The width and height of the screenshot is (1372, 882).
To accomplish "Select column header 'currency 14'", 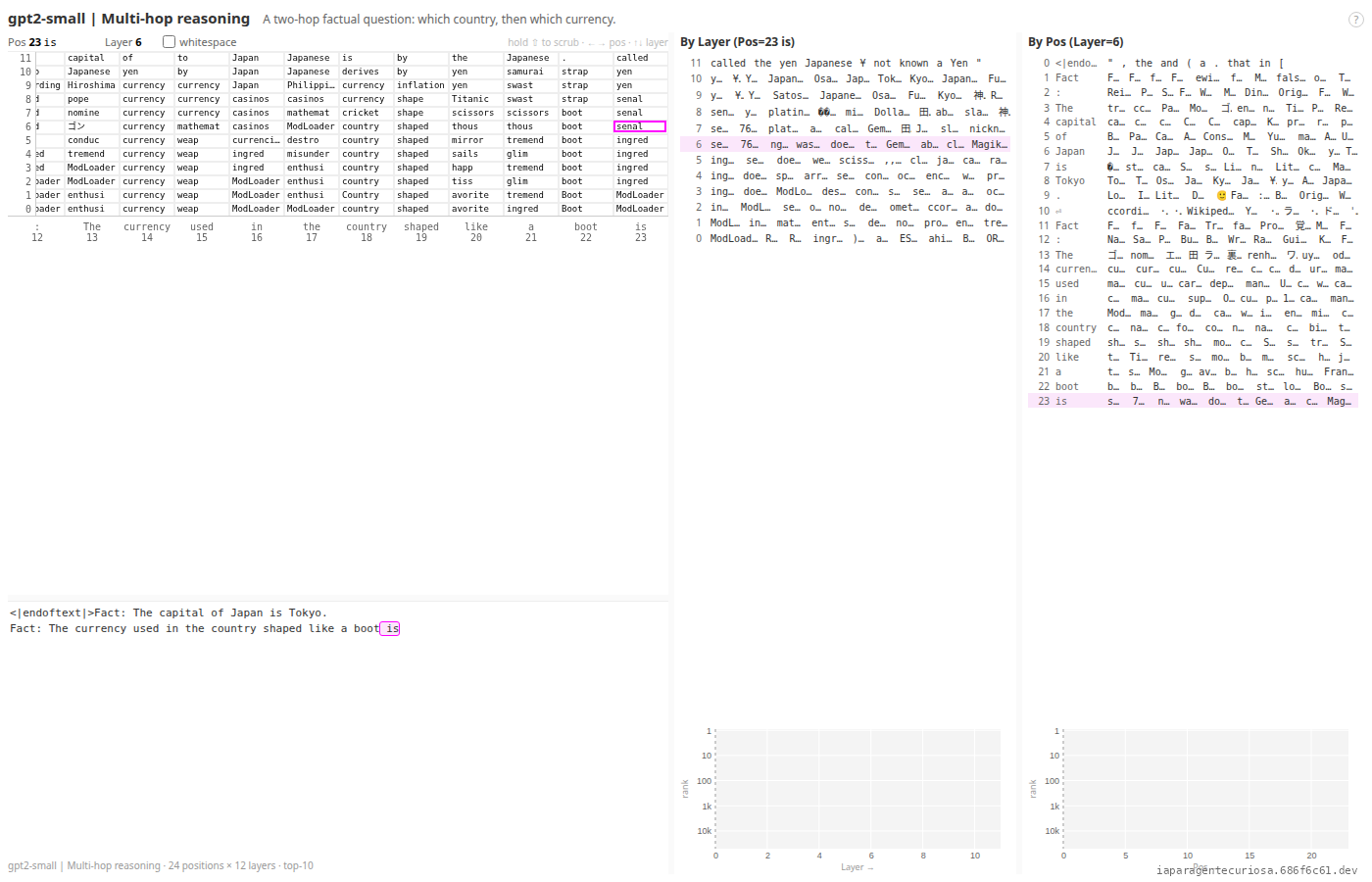I will click(x=147, y=231).
